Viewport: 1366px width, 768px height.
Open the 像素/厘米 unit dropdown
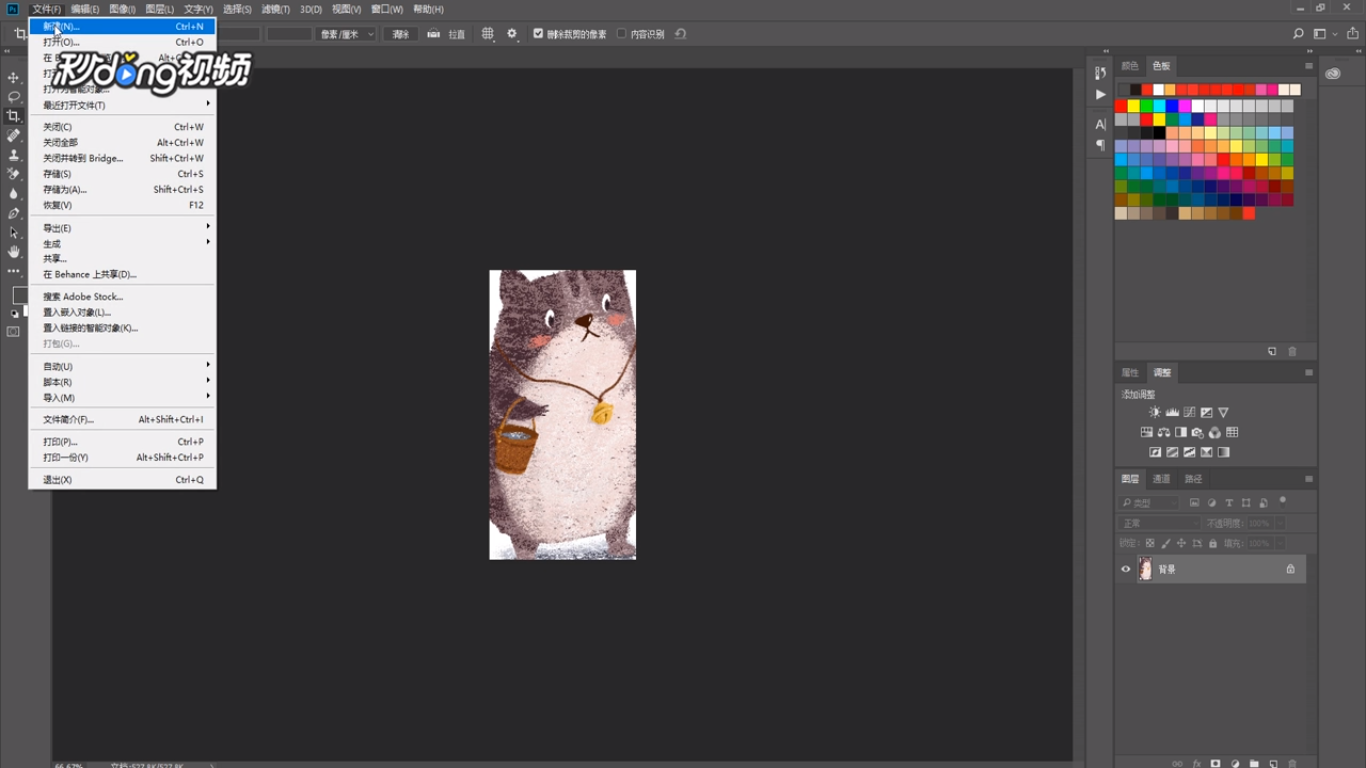(346, 34)
